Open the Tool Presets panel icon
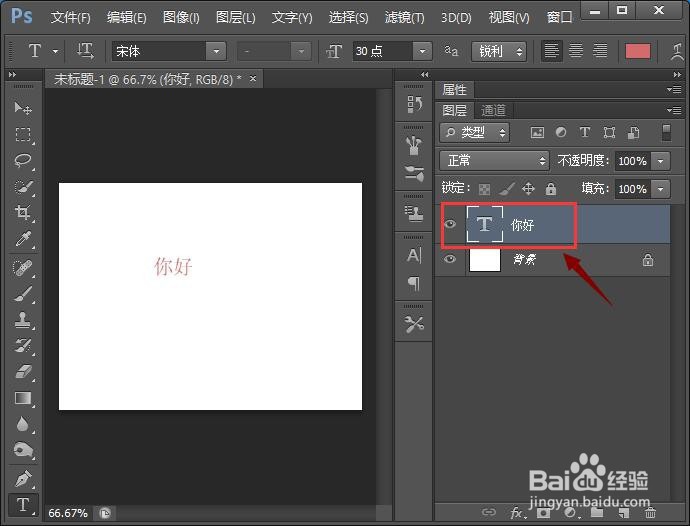Image resolution: width=690 pixels, height=526 pixels. (x=414, y=324)
